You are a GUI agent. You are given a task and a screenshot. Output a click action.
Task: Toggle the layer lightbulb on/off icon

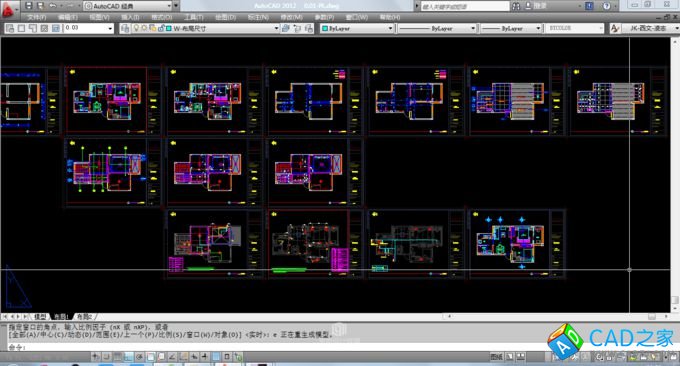click(136, 28)
